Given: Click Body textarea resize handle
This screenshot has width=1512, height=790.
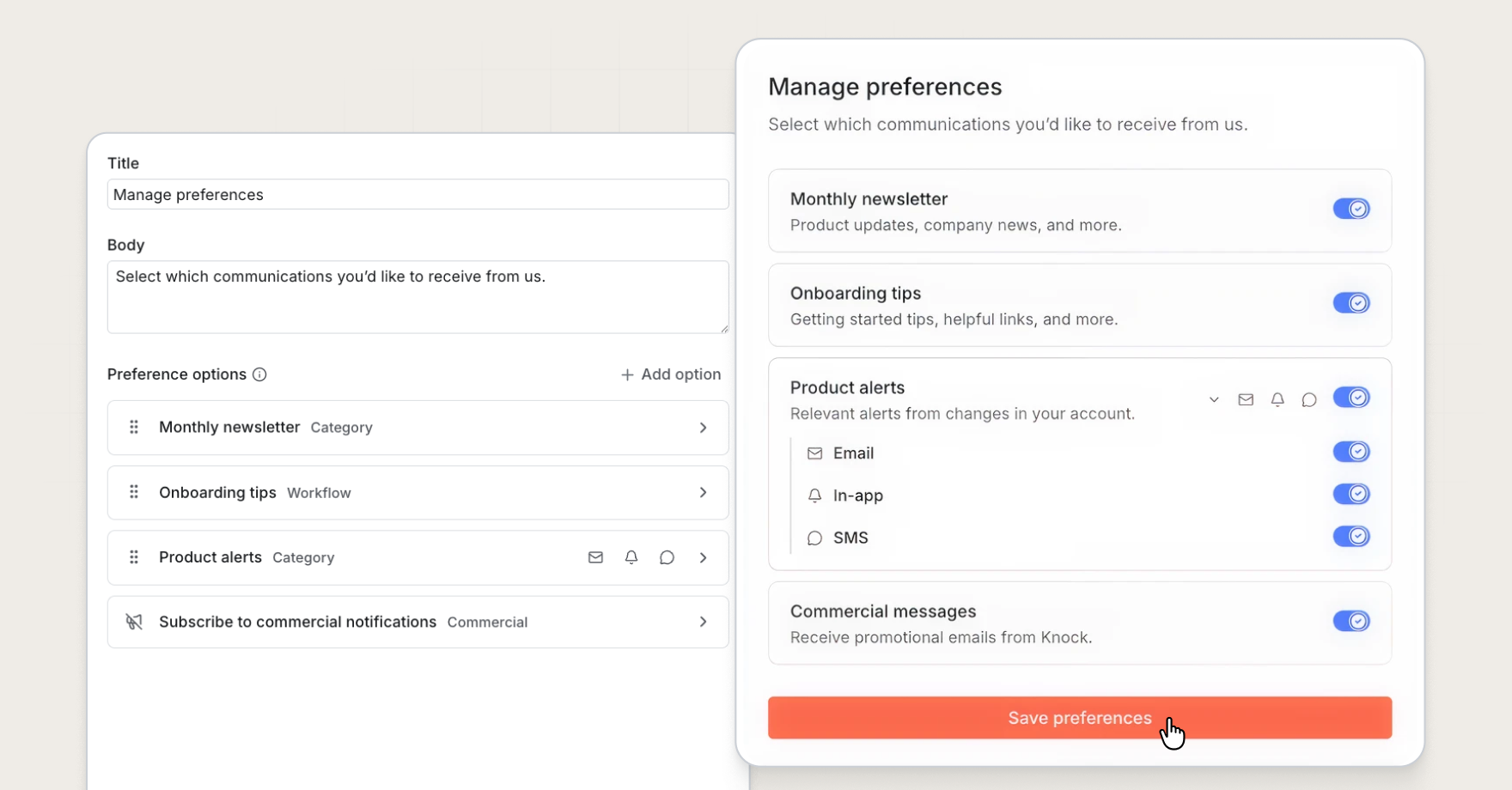Looking at the screenshot, I should tap(724, 328).
